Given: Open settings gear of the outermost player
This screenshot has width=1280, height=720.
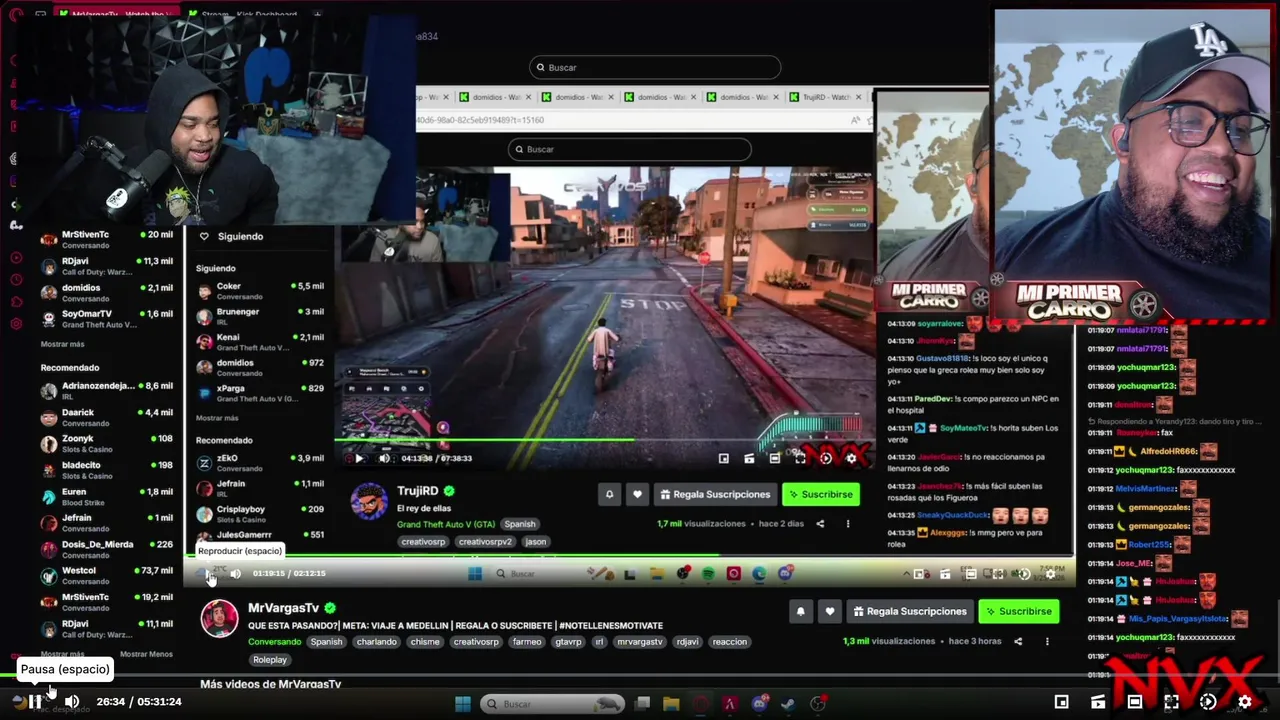Looking at the screenshot, I should (x=1245, y=702).
